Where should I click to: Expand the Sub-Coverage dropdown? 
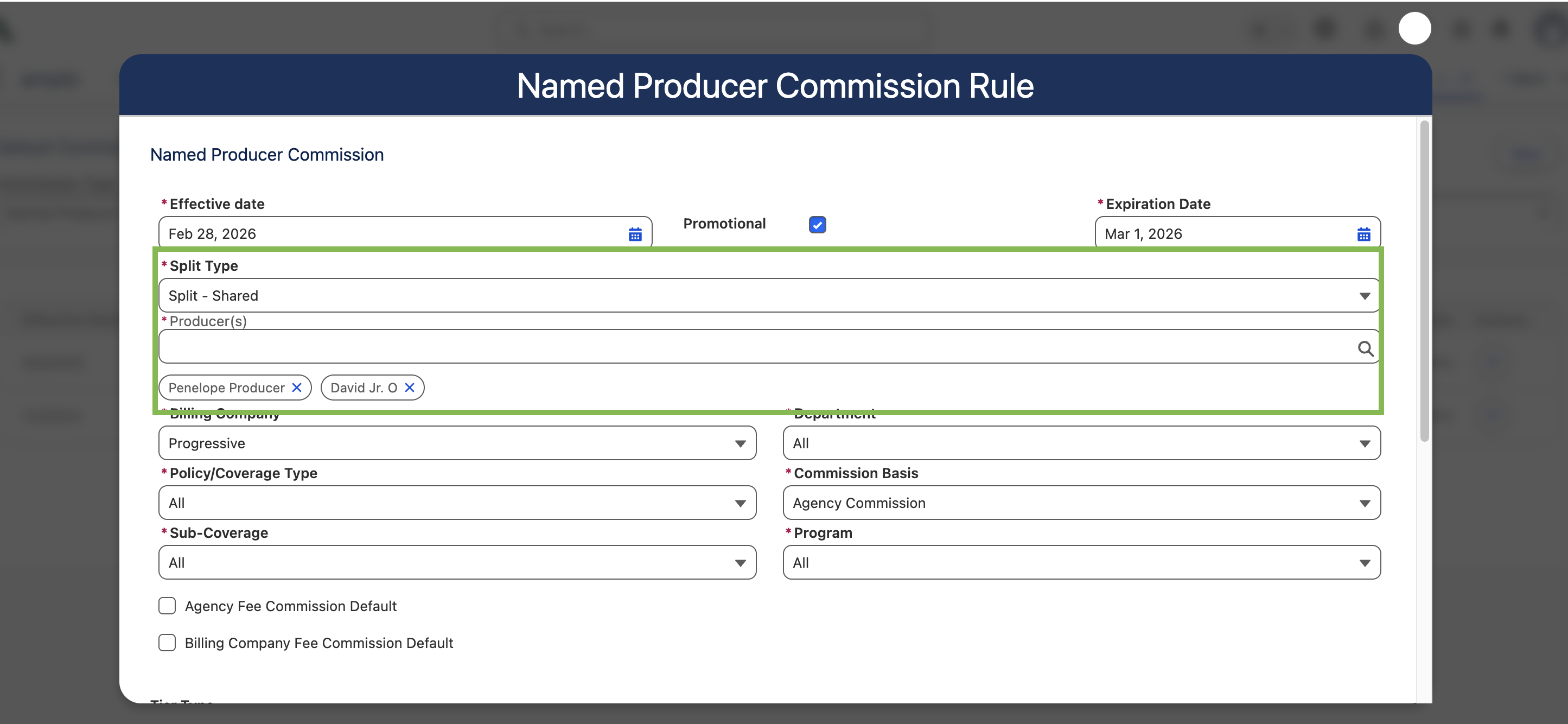[x=457, y=563]
